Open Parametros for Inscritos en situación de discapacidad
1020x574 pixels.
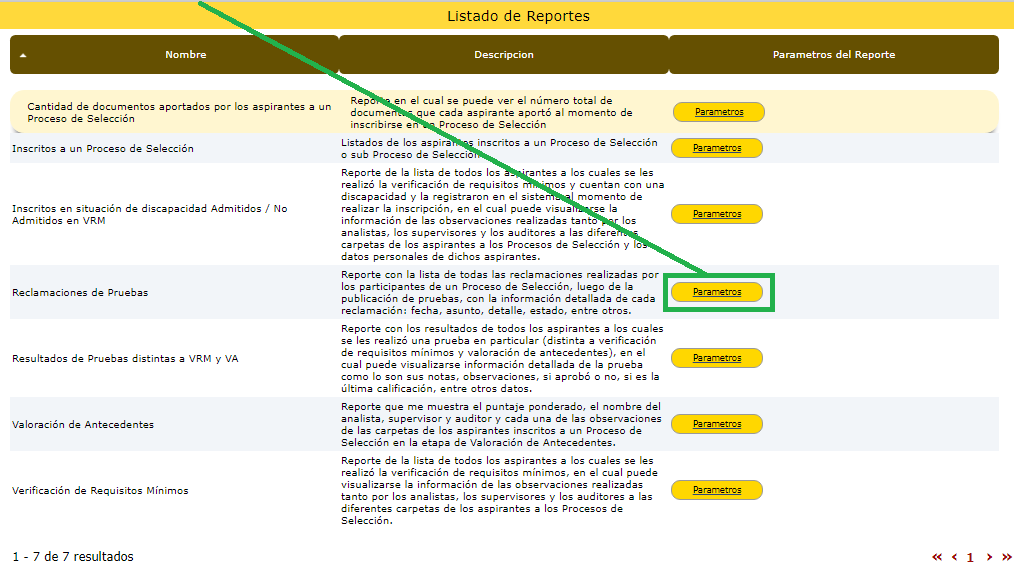point(717,214)
